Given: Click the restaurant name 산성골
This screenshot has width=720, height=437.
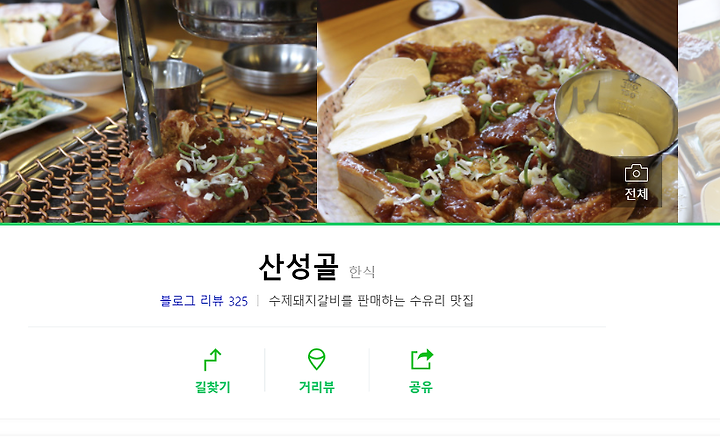Looking at the screenshot, I should pos(299,267).
